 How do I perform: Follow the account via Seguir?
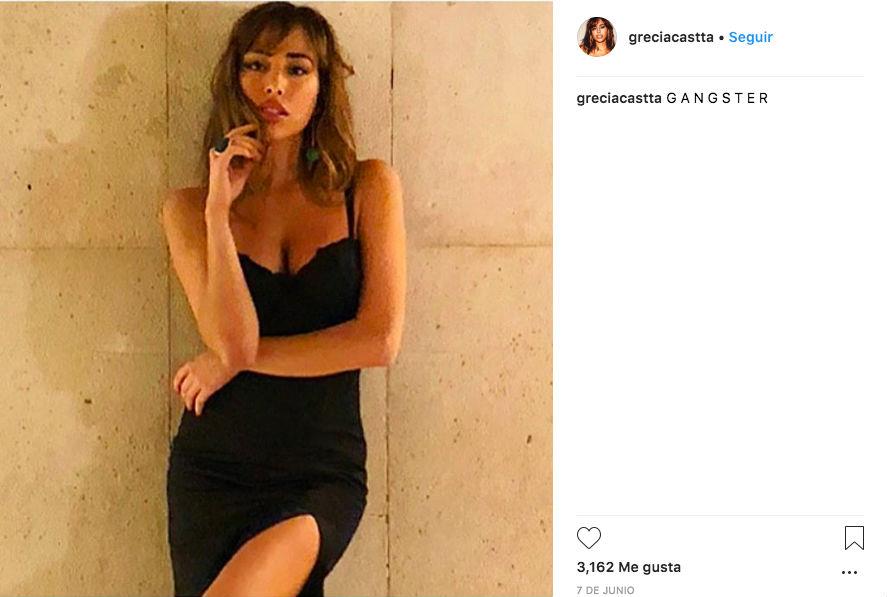(x=750, y=37)
